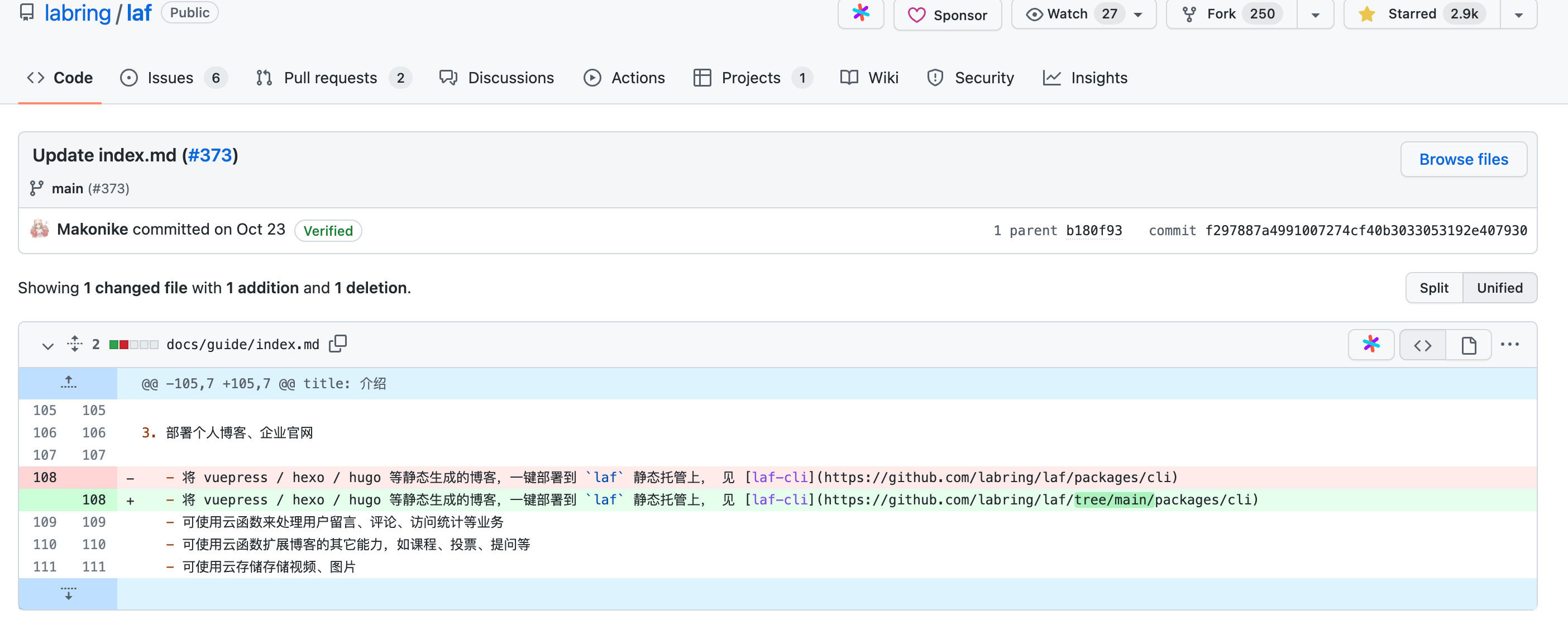Open the Wiki tab

[x=869, y=78]
